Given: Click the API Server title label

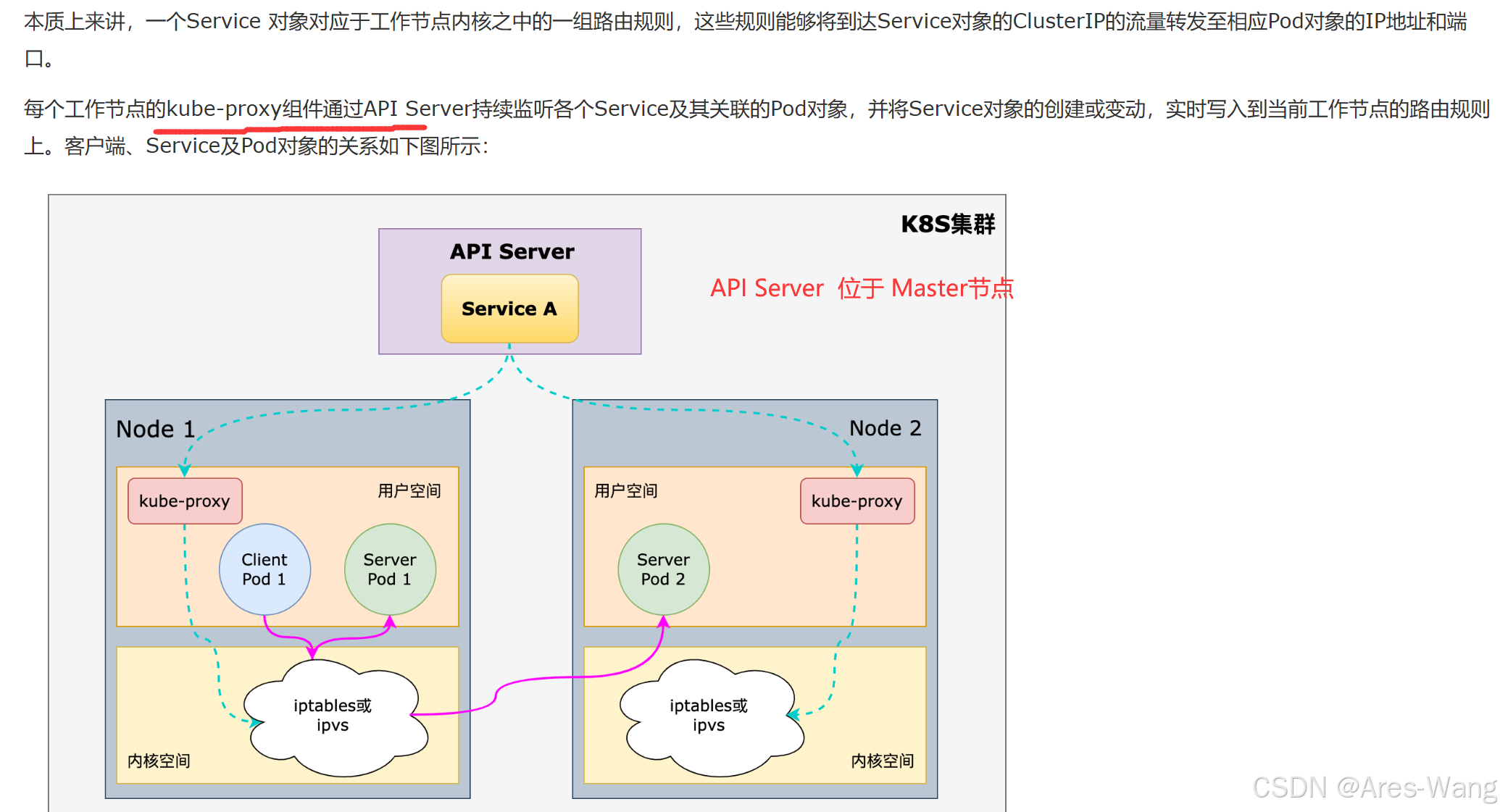Looking at the screenshot, I should [512, 251].
